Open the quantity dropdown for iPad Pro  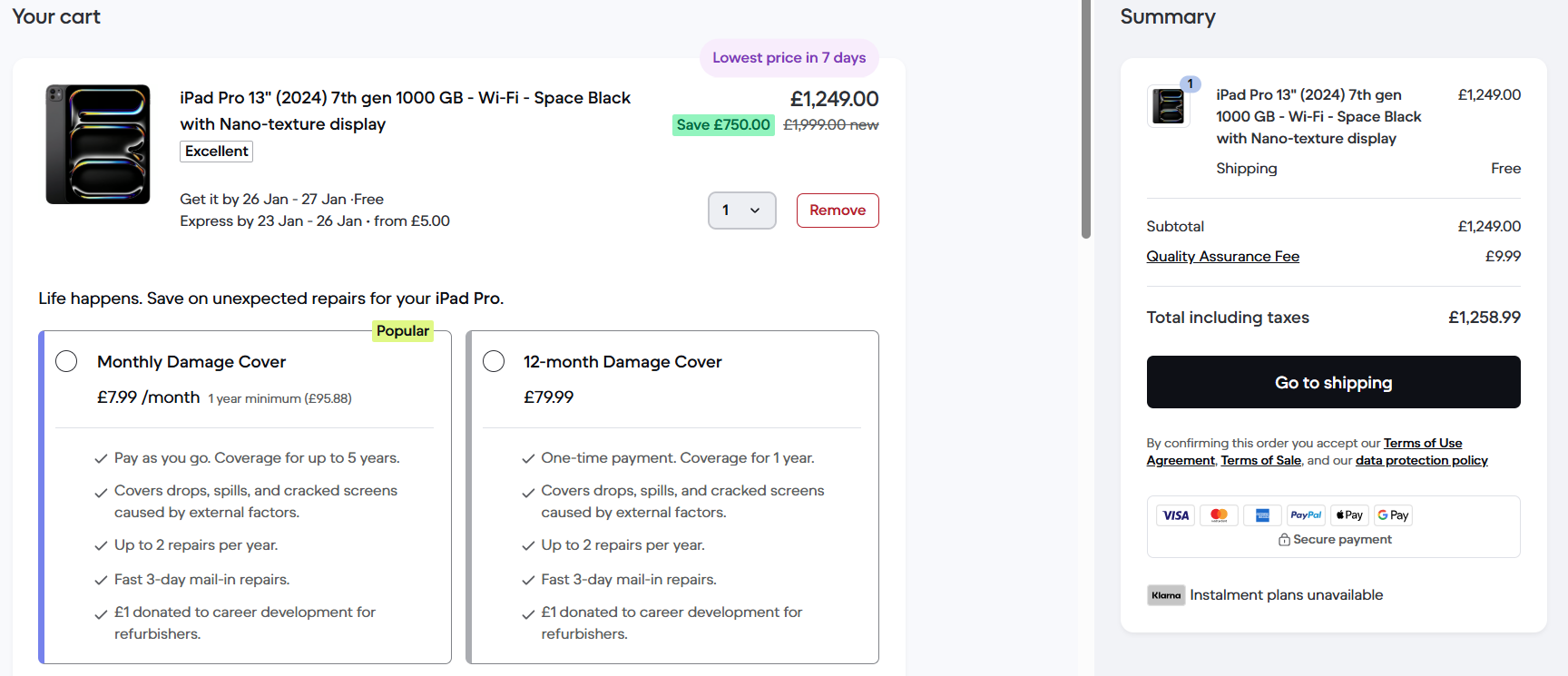pos(741,211)
